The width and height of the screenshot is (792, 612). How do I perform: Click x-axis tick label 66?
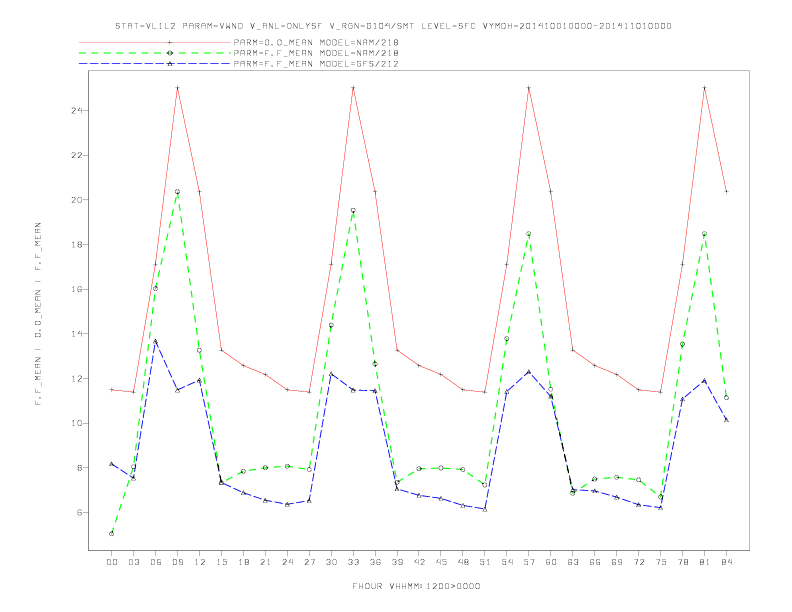click(595, 562)
